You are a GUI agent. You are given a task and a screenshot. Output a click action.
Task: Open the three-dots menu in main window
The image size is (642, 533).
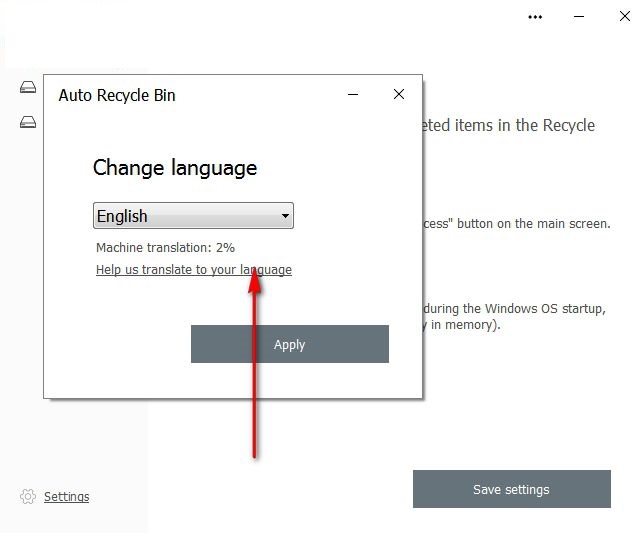[x=535, y=17]
